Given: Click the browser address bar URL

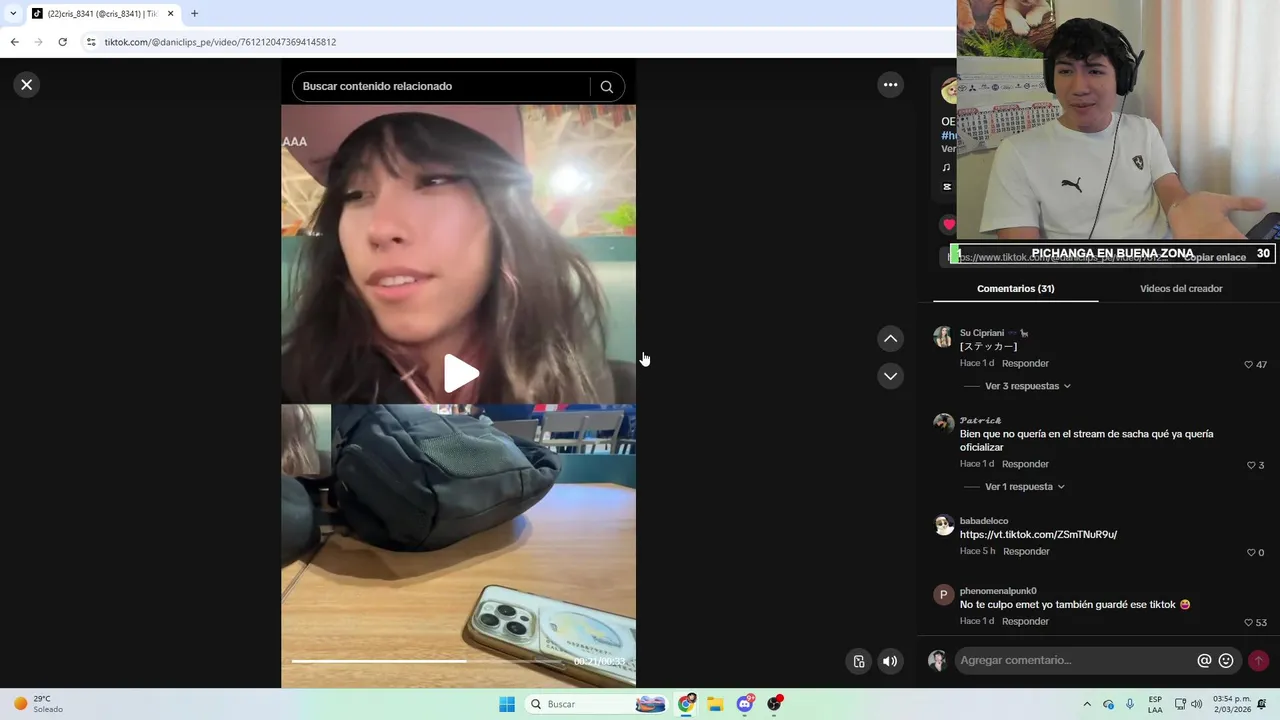Looking at the screenshot, I should click(x=220, y=42).
